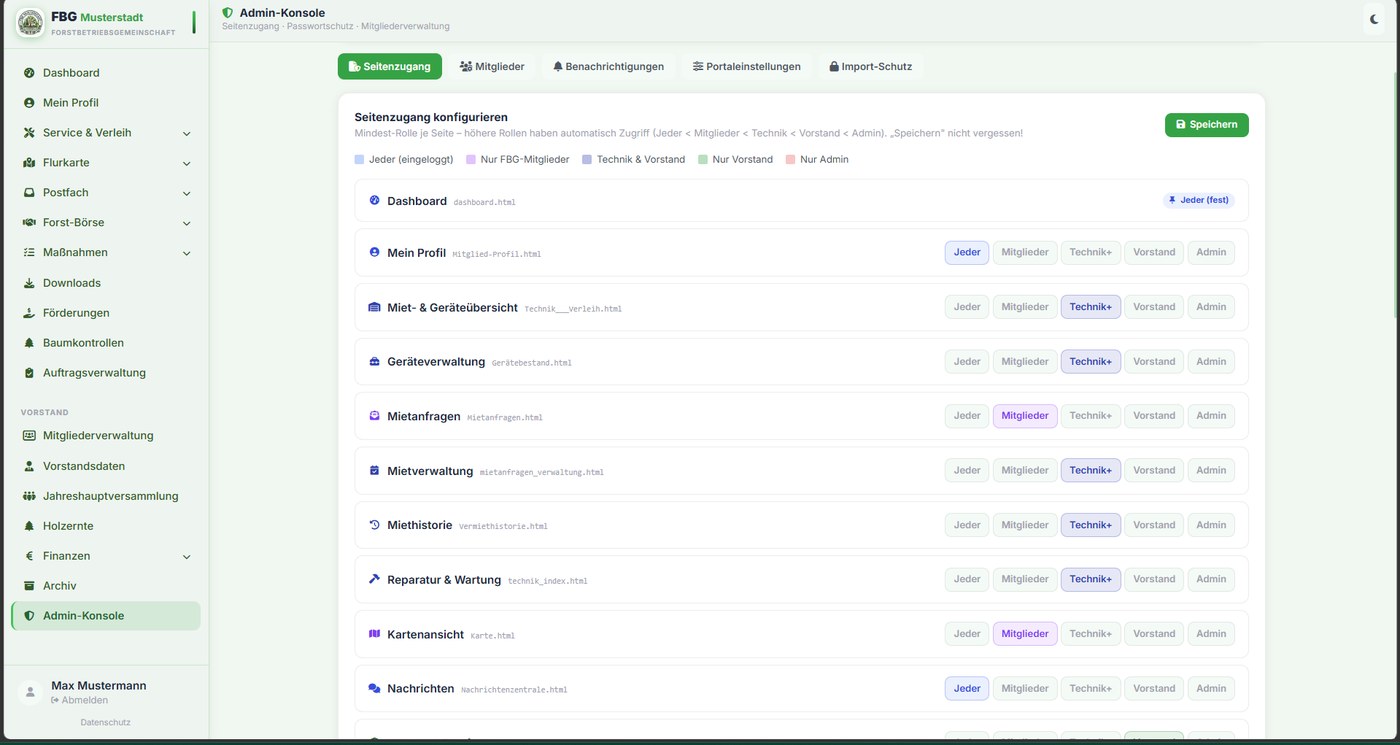
Task: Click the Archiv box icon
Action: (x=29, y=586)
